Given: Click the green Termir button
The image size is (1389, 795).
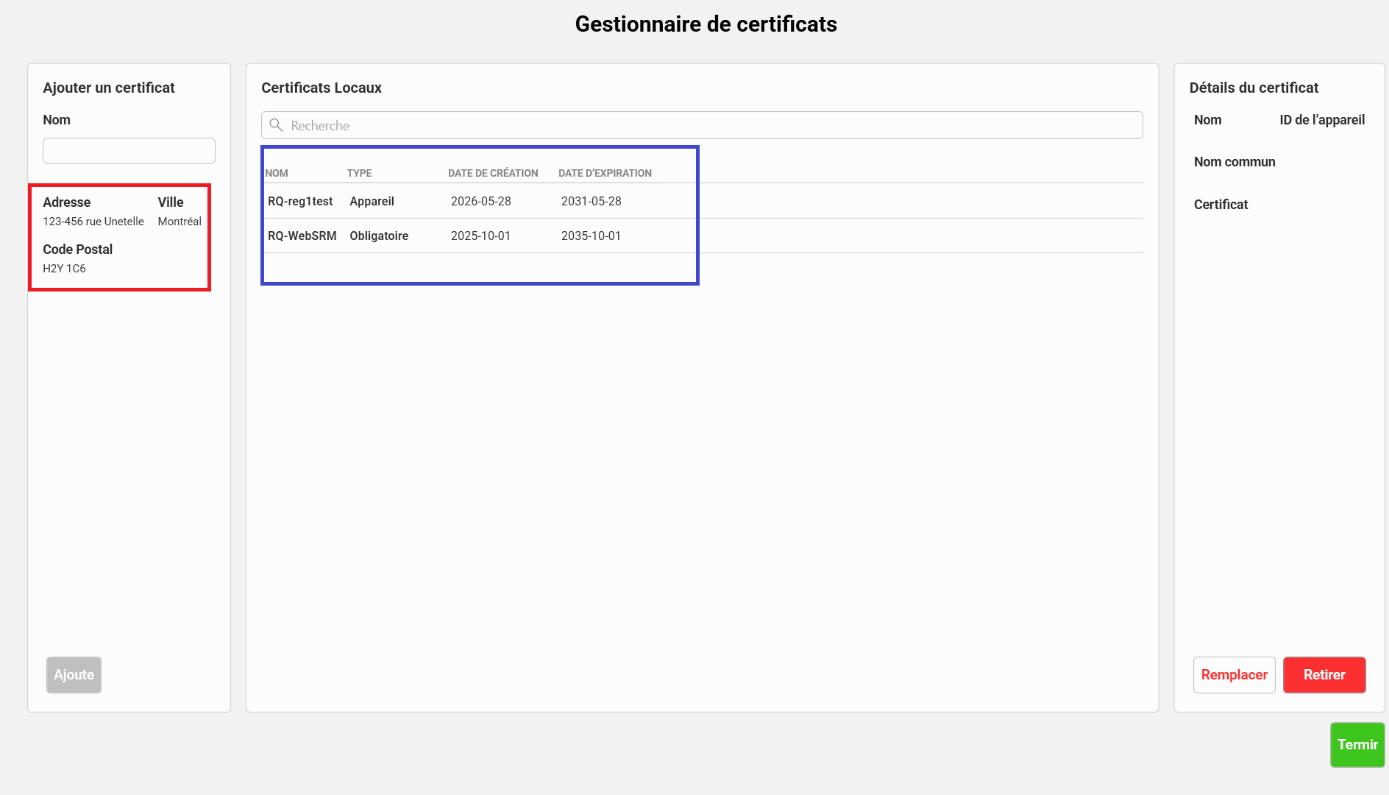Looking at the screenshot, I should (1357, 745).
